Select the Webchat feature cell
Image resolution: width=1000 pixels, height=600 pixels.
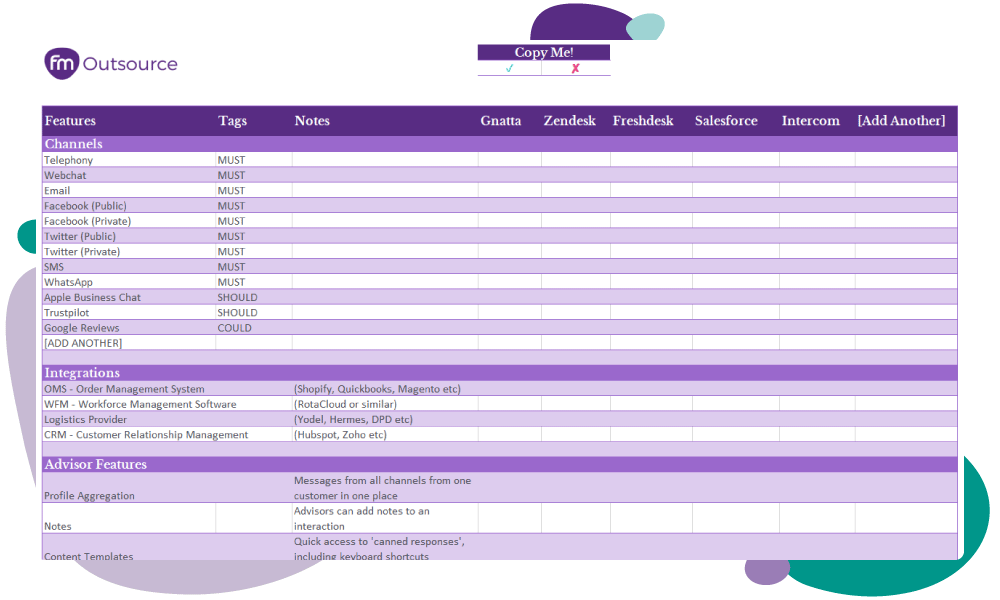129,175
